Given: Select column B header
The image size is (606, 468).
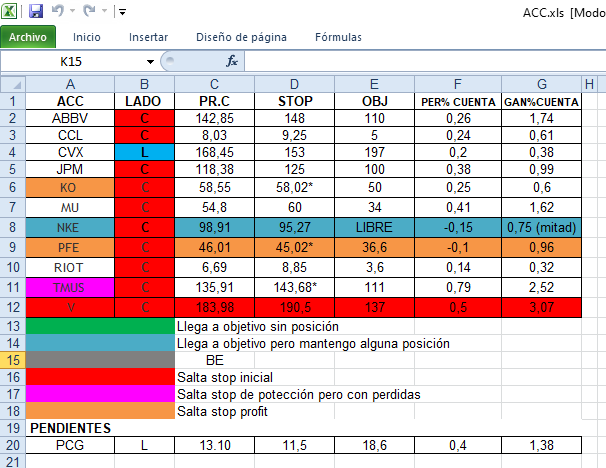Looking at the screenshot, I should point(144,84).
